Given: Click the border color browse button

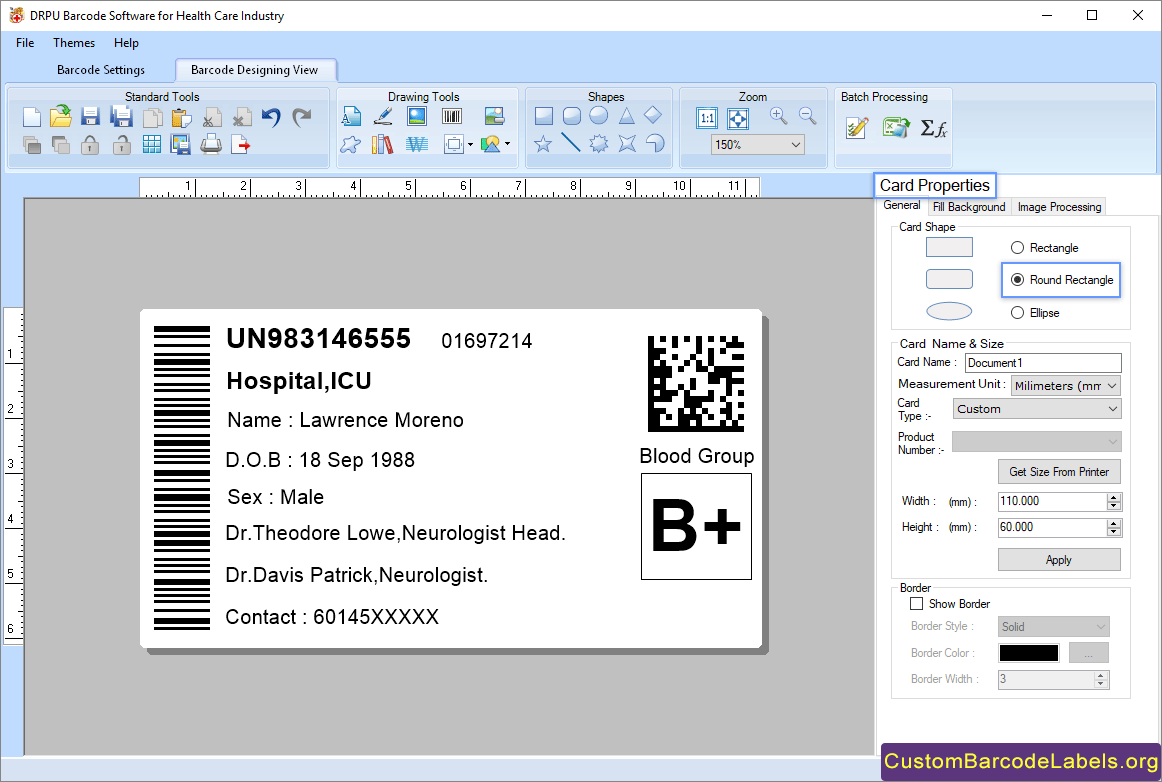Looking at the screenshot, I should coord(1089,653).
